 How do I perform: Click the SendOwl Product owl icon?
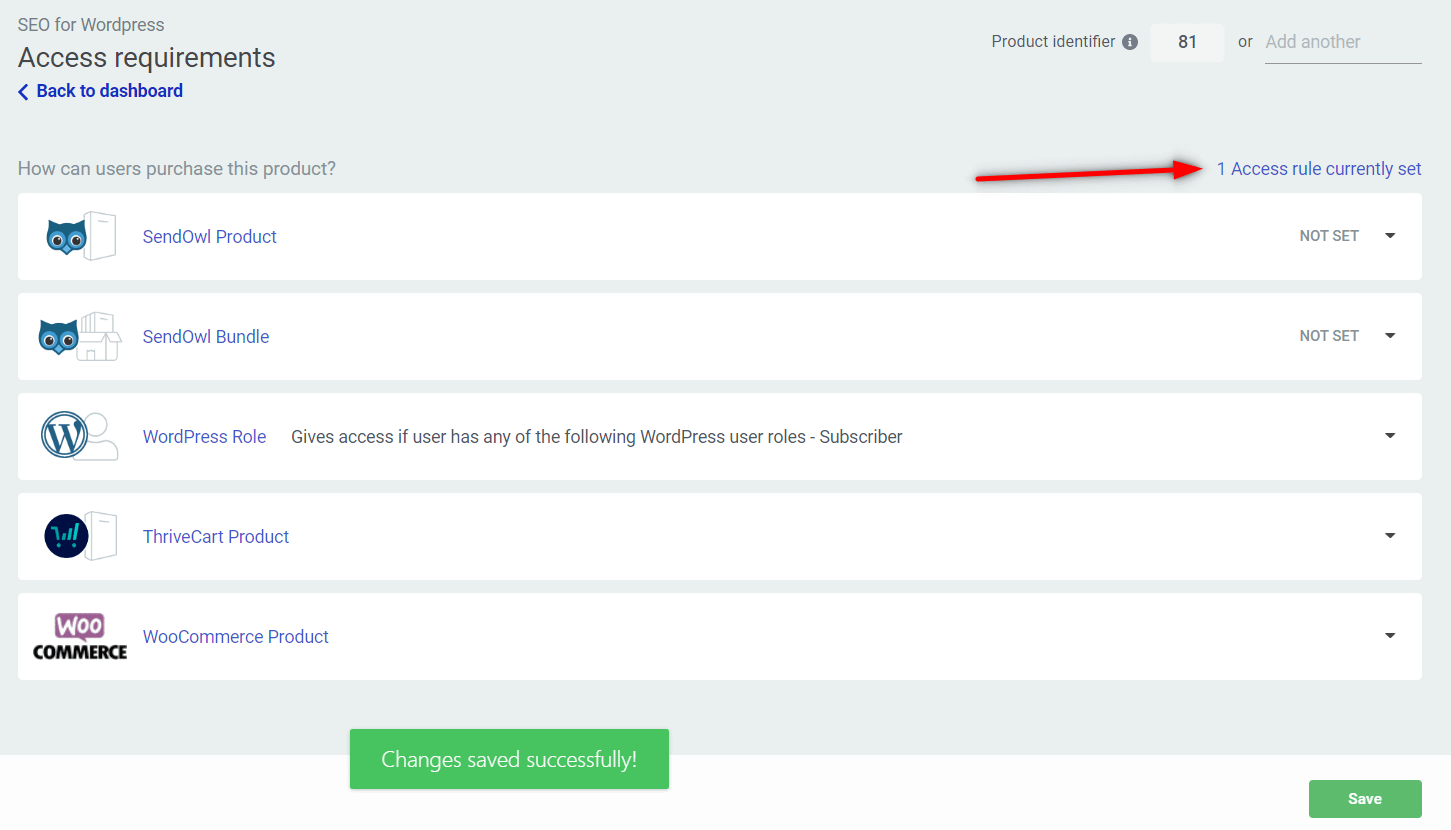[67, 236]
